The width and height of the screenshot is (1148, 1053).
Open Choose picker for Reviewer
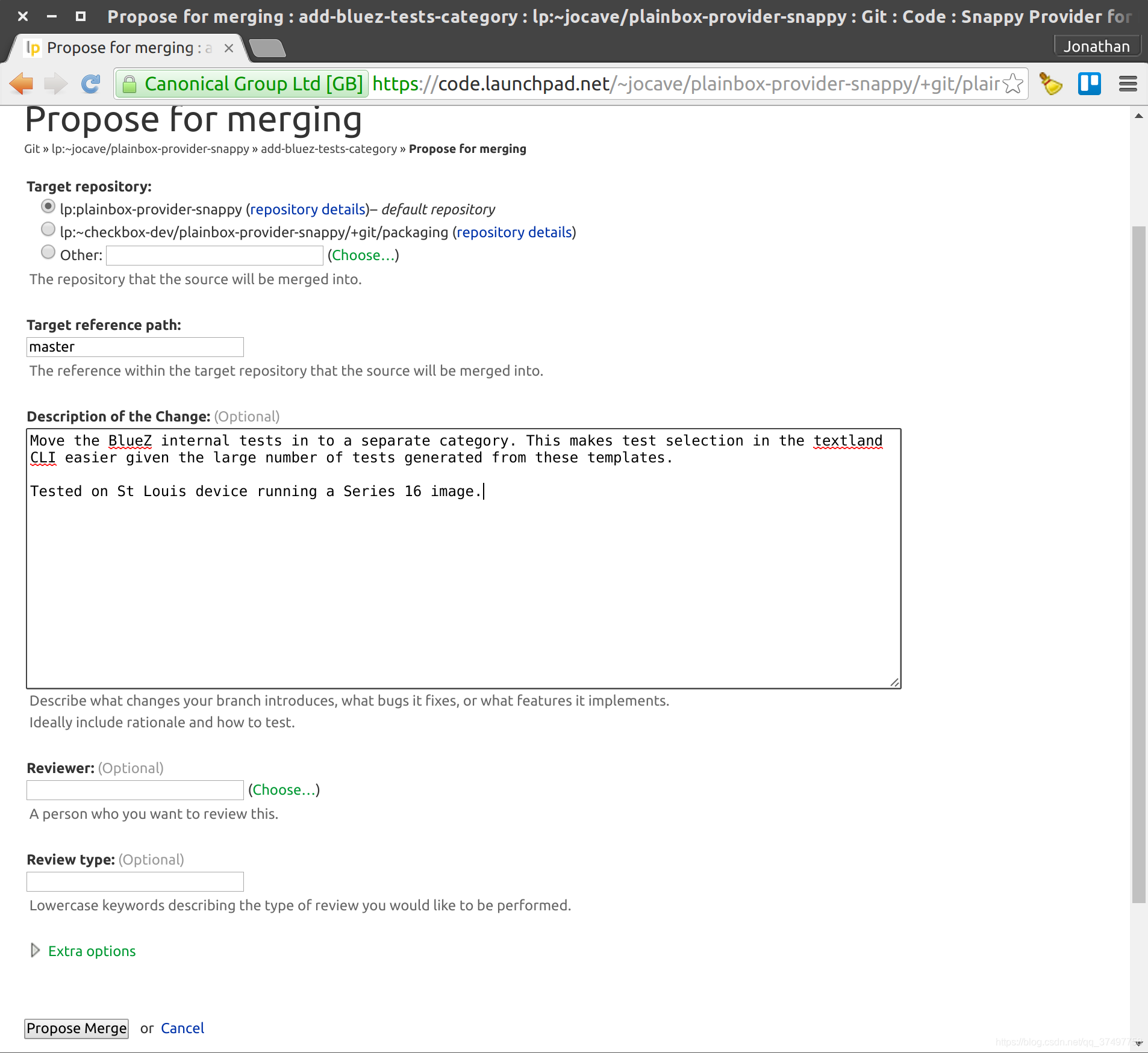pos(284,790)
